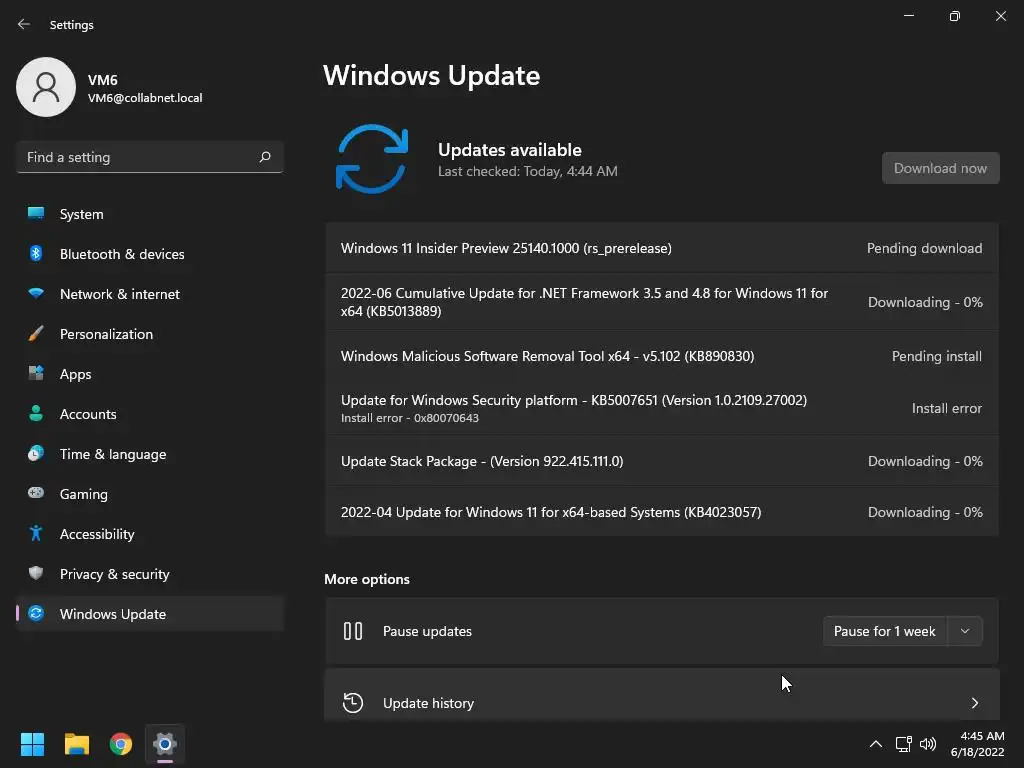Click the volume speaker tray icon
The image size is (1024, 768).
click(927, 744)
